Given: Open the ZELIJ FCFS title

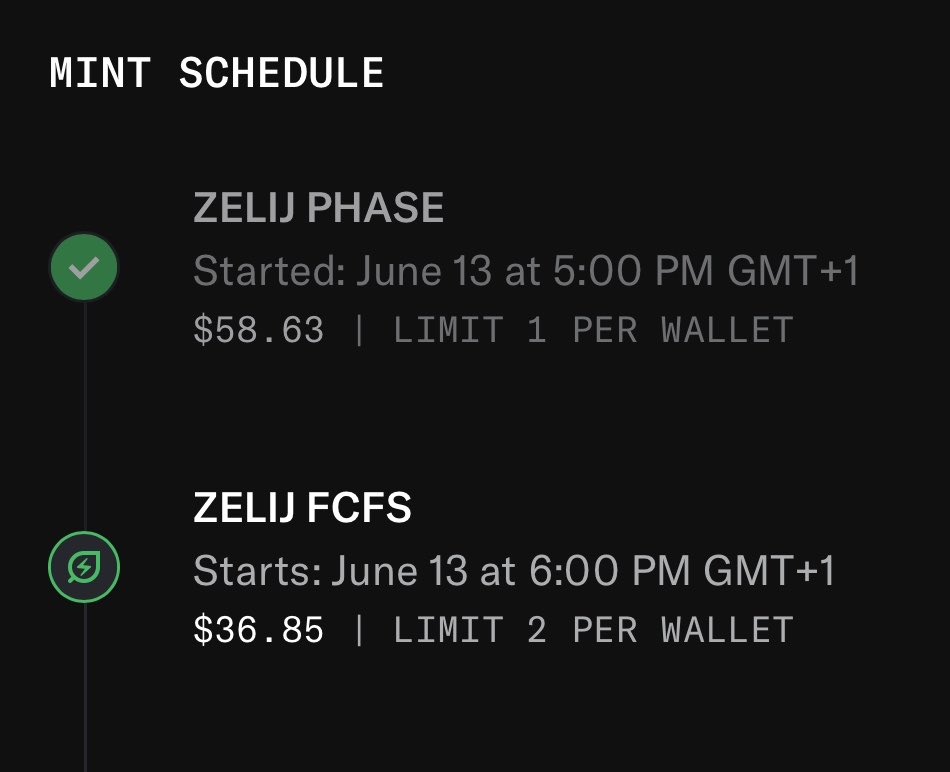Looking at the screenshot, I should point(302,507).
